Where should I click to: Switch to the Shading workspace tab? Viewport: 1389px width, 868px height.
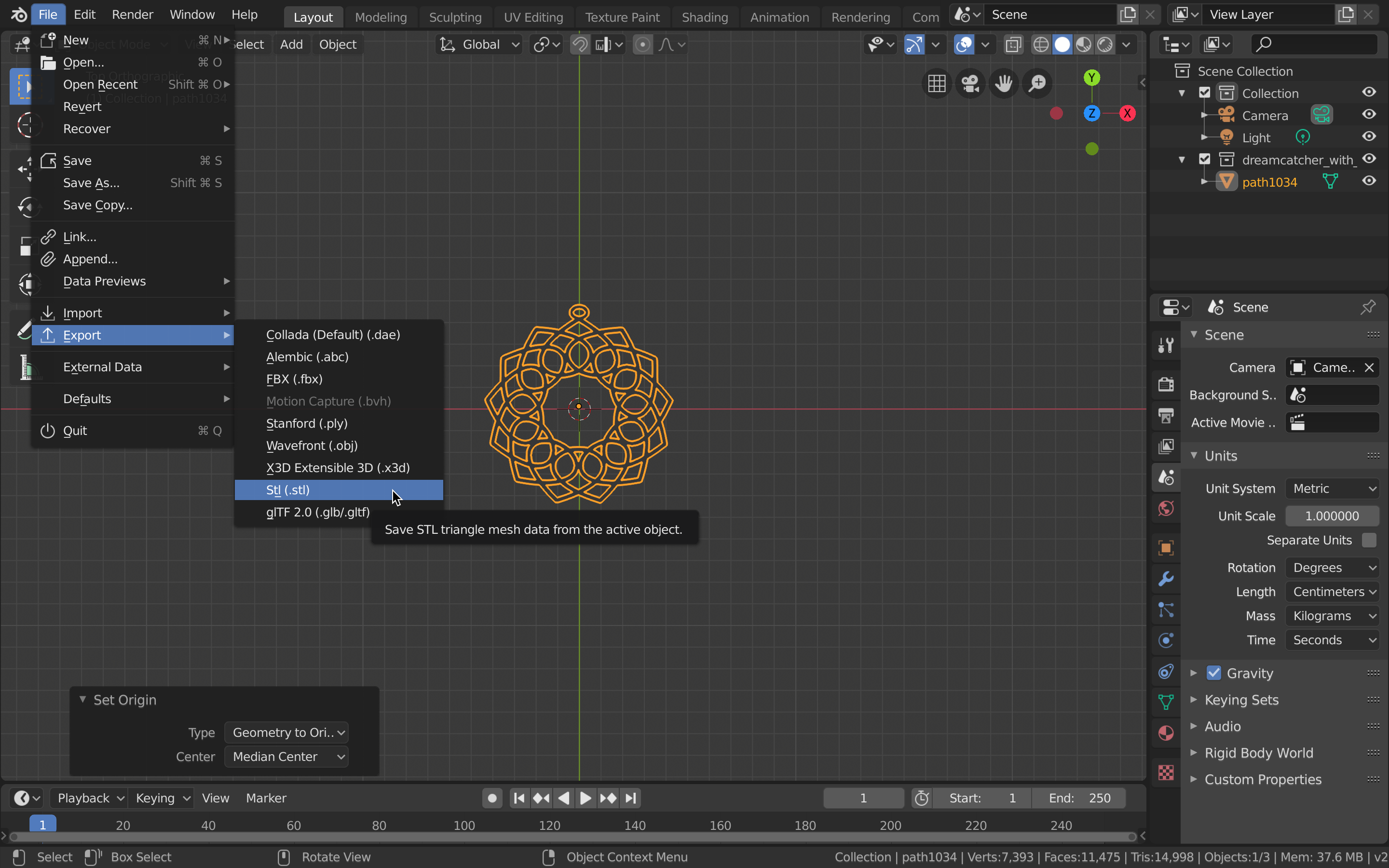point(704,17)
